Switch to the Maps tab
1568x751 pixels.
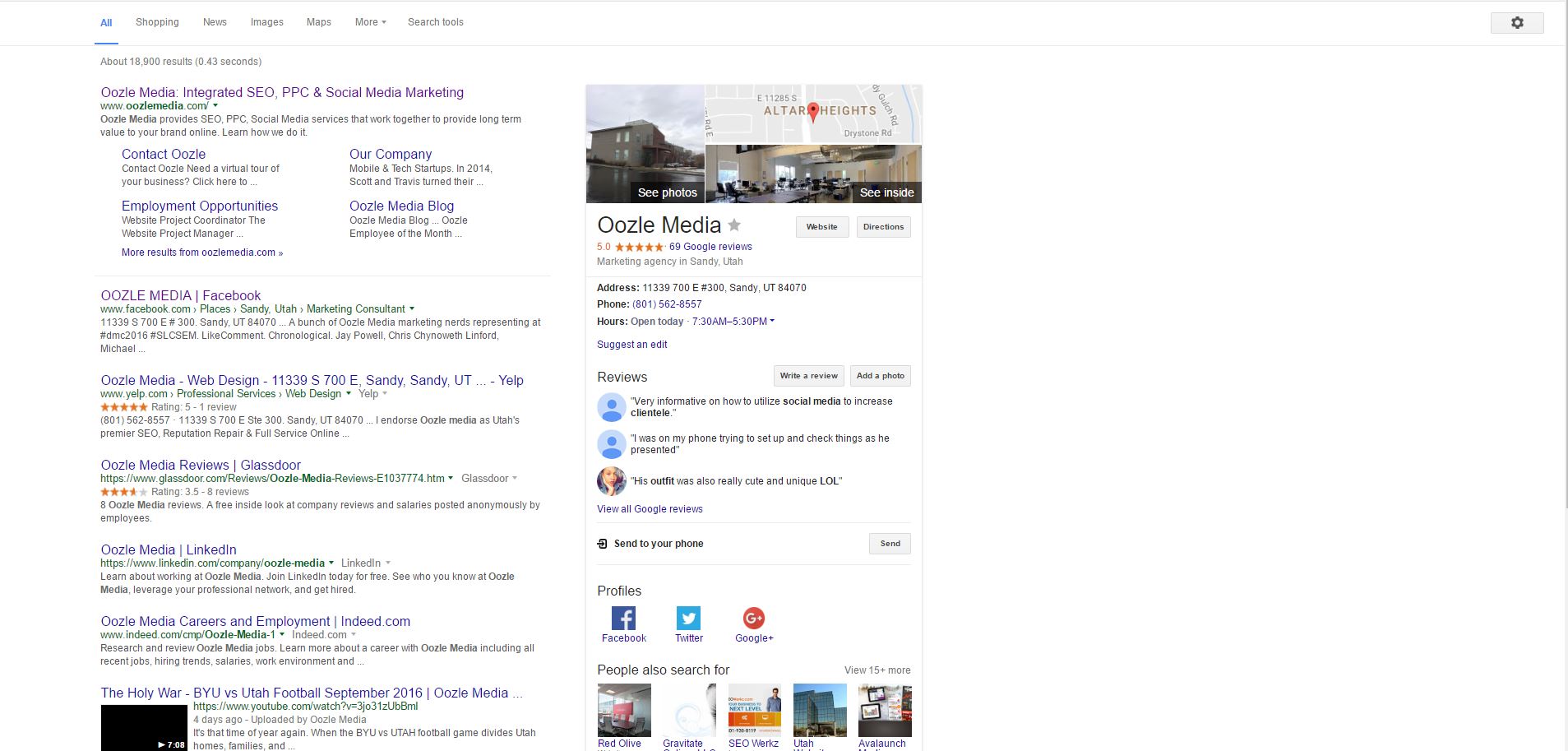point(319,22)
